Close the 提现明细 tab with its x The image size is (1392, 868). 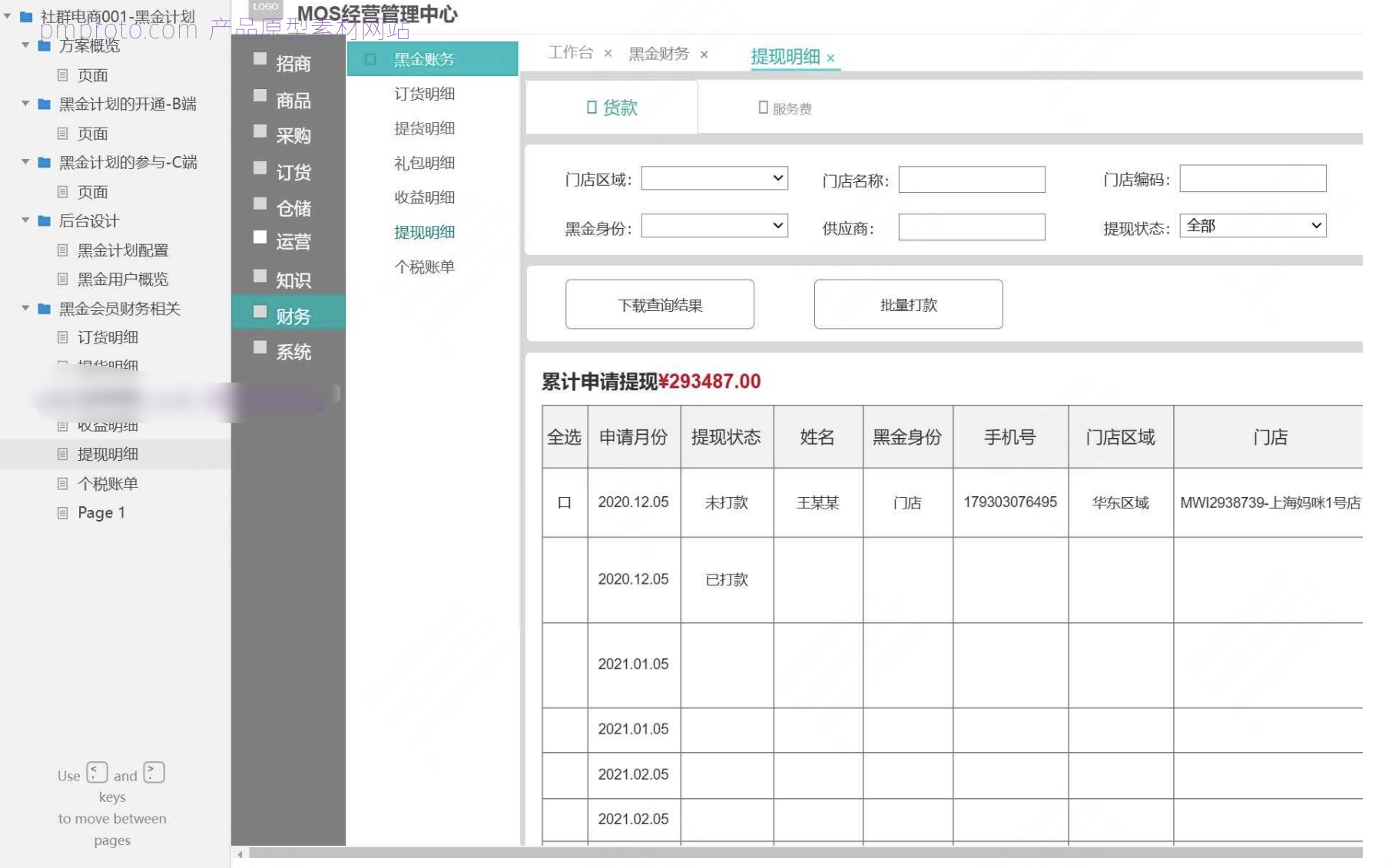tap(830, 58)
